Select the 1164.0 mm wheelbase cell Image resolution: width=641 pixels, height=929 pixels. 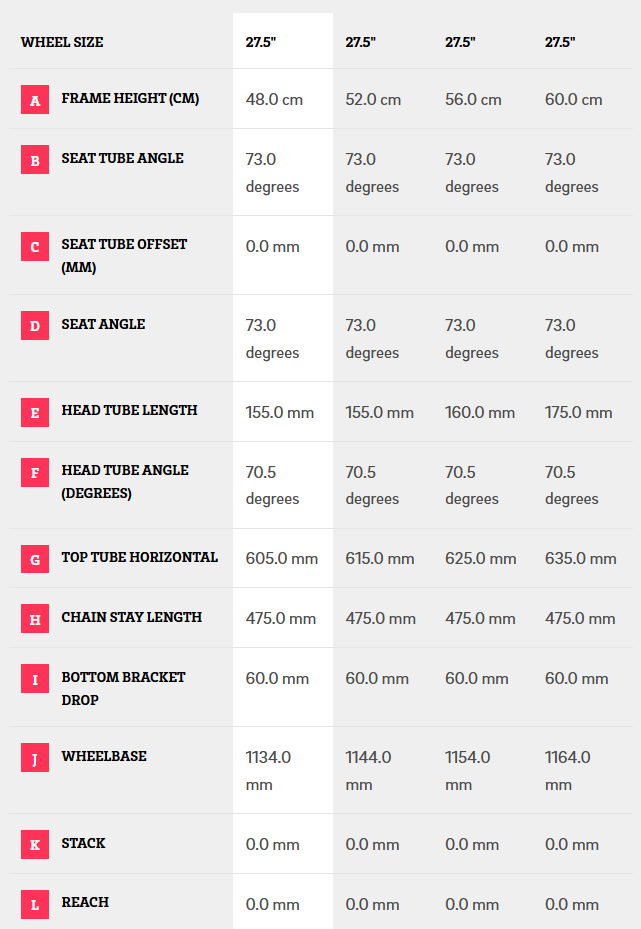pos(568,771)
